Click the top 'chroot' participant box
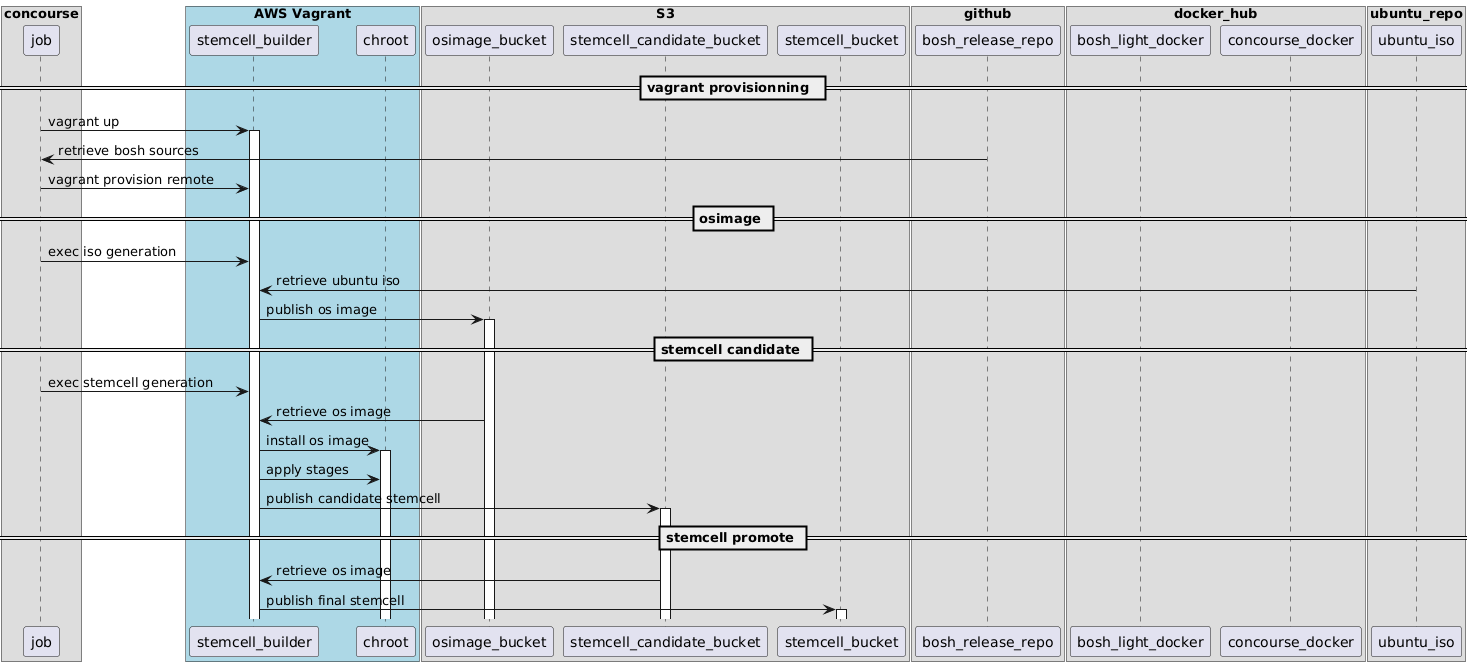Screen dimensions: 1472x666 pos(386,40)
